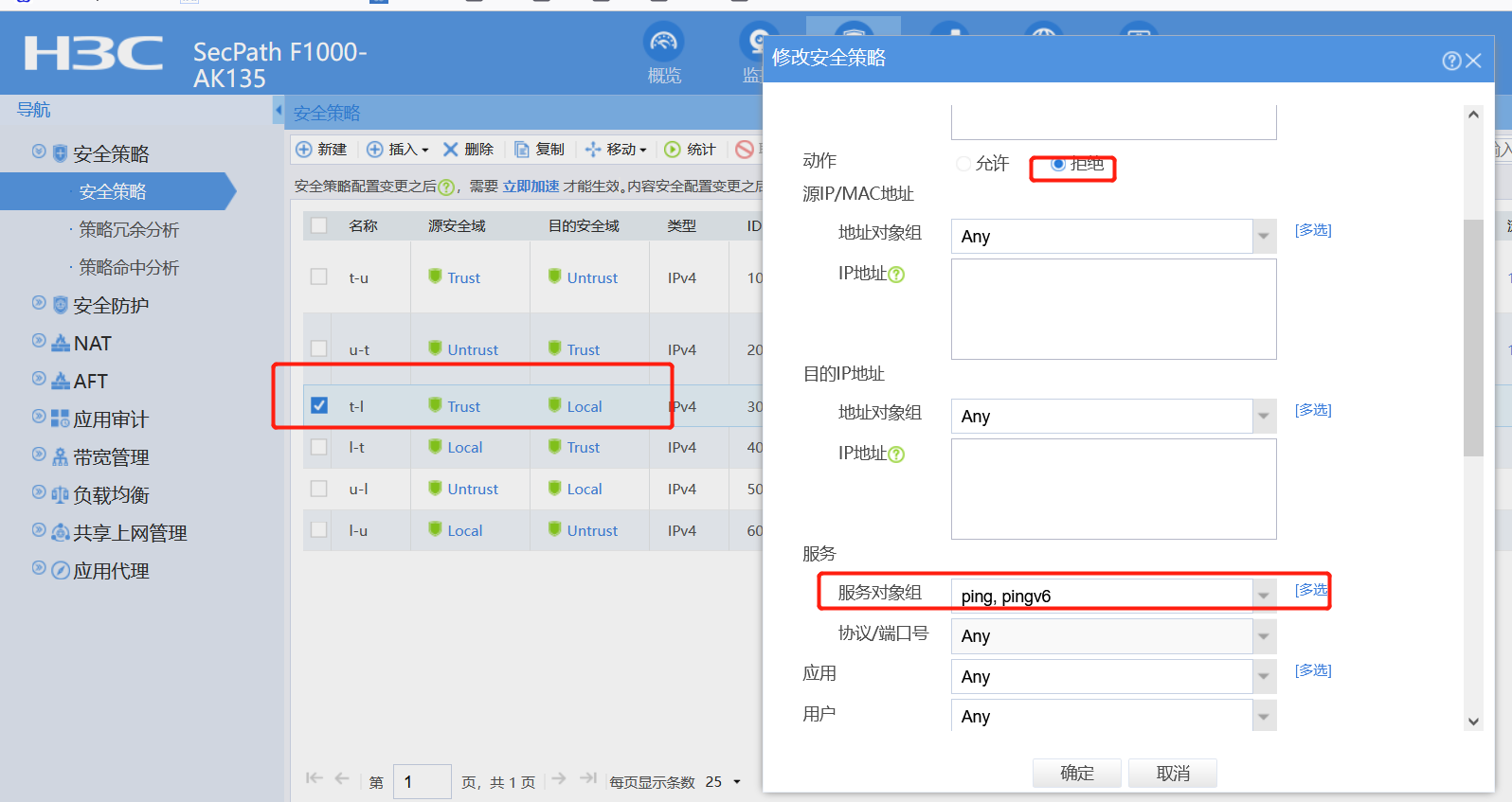Click help icon beside source IP地址

(896, 275)
